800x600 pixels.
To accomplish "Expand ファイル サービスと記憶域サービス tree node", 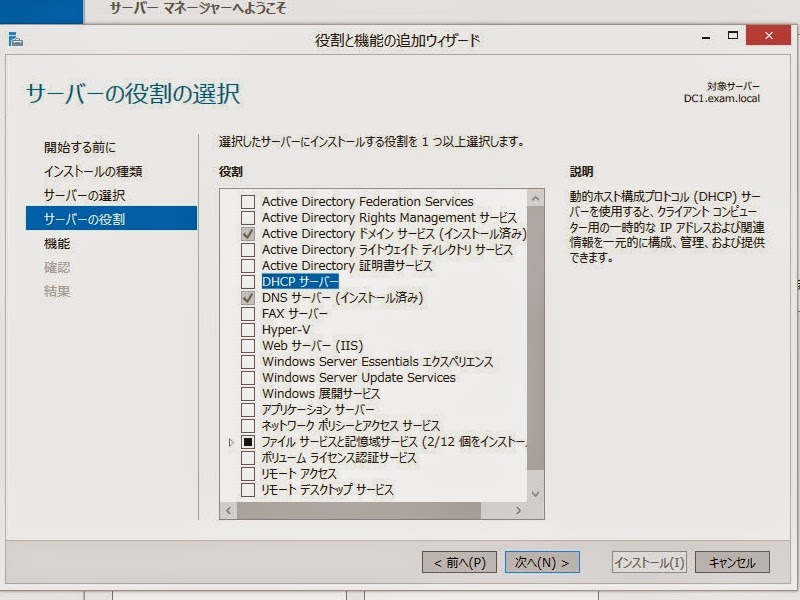I will coord(231,442).
